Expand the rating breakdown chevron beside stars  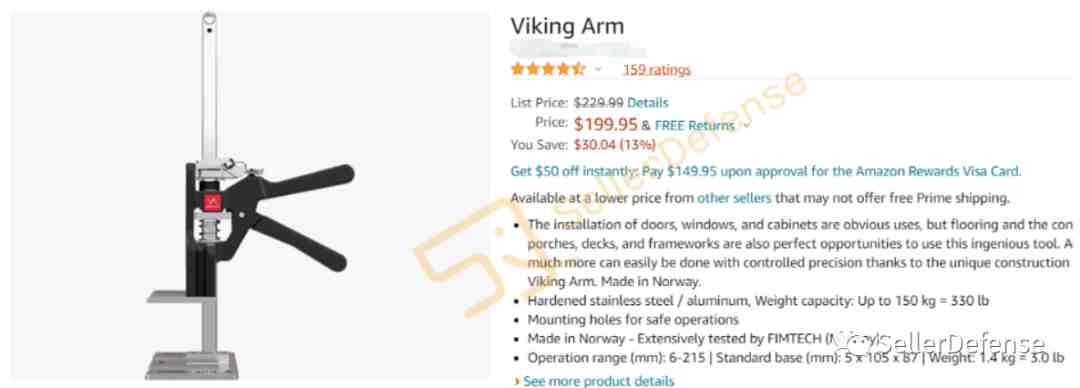pos(598,70)
